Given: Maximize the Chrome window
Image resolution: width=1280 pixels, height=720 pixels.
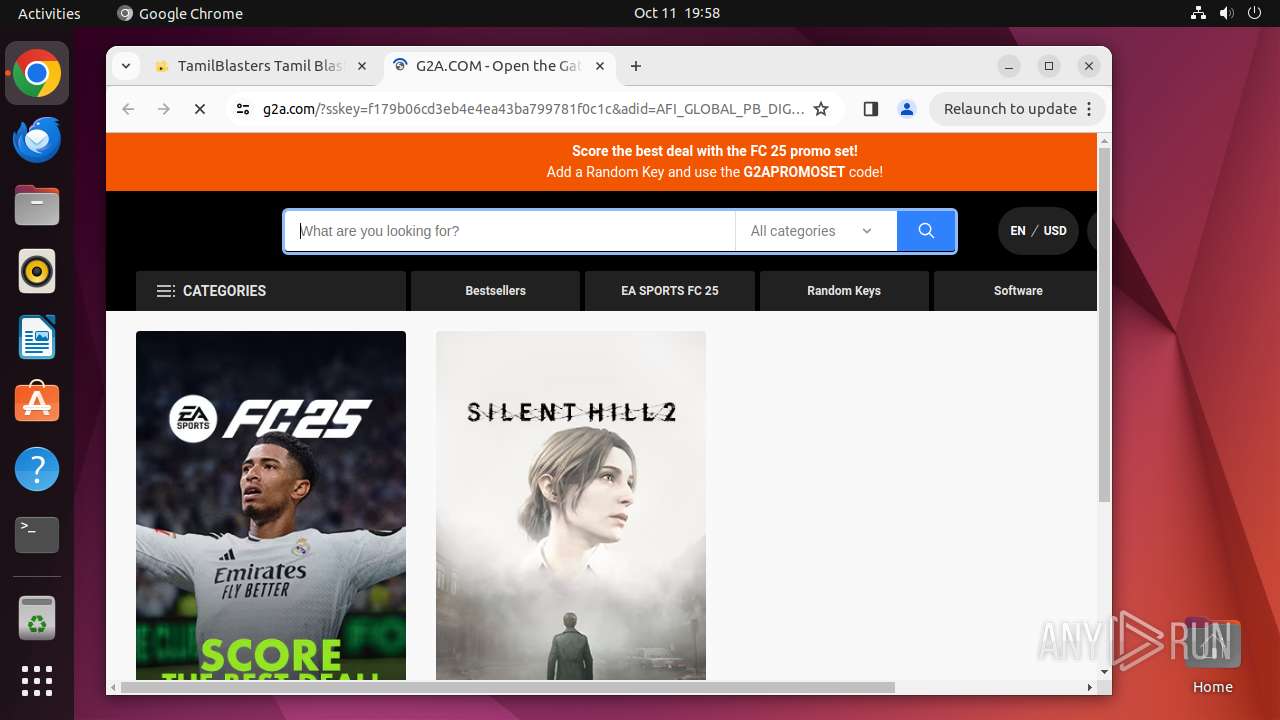Looking at the screenshot, I should tap(1049, 66).
